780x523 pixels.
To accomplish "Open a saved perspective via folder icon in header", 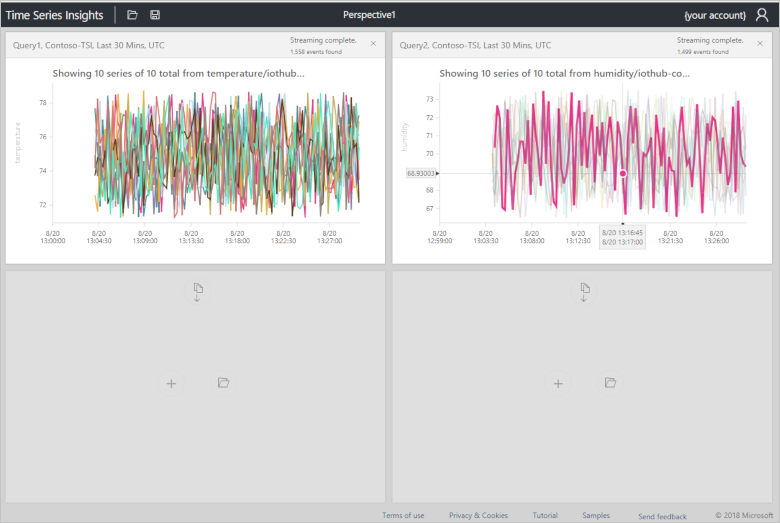I will pos(132,15).
